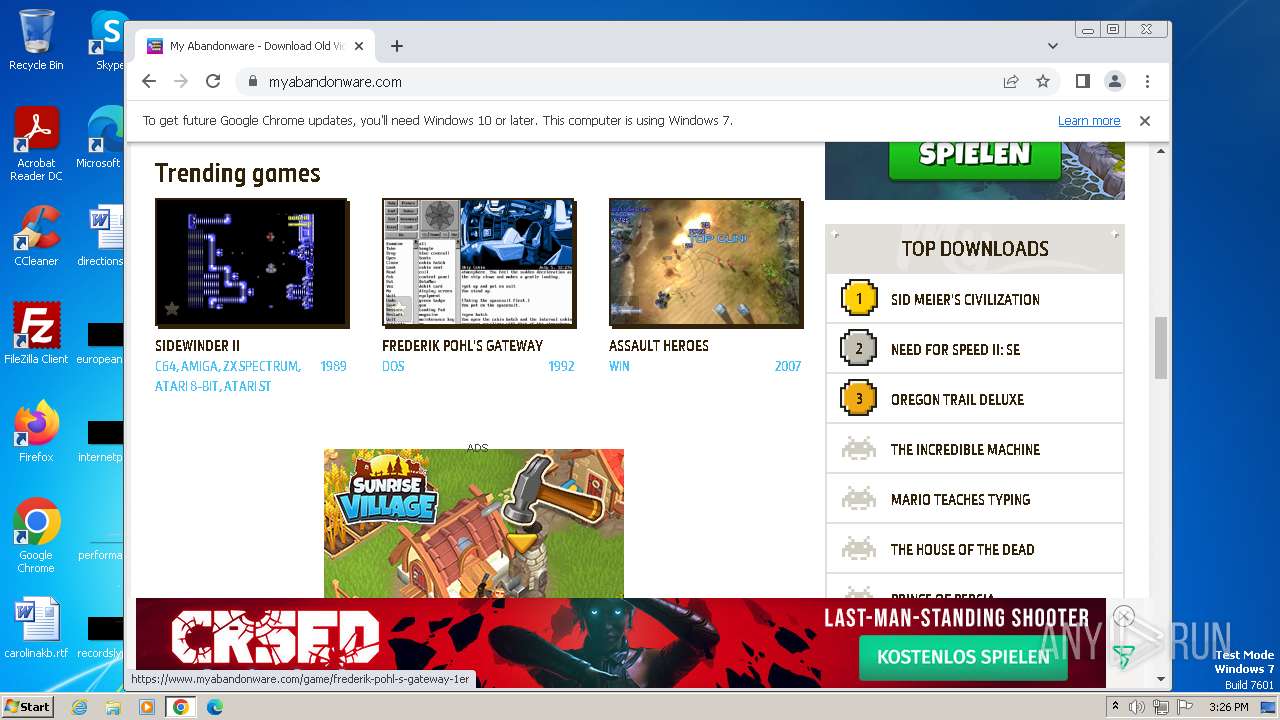Select DOS platform link under Gateway
Screen dimensions: 1280x720
(393, 367)
